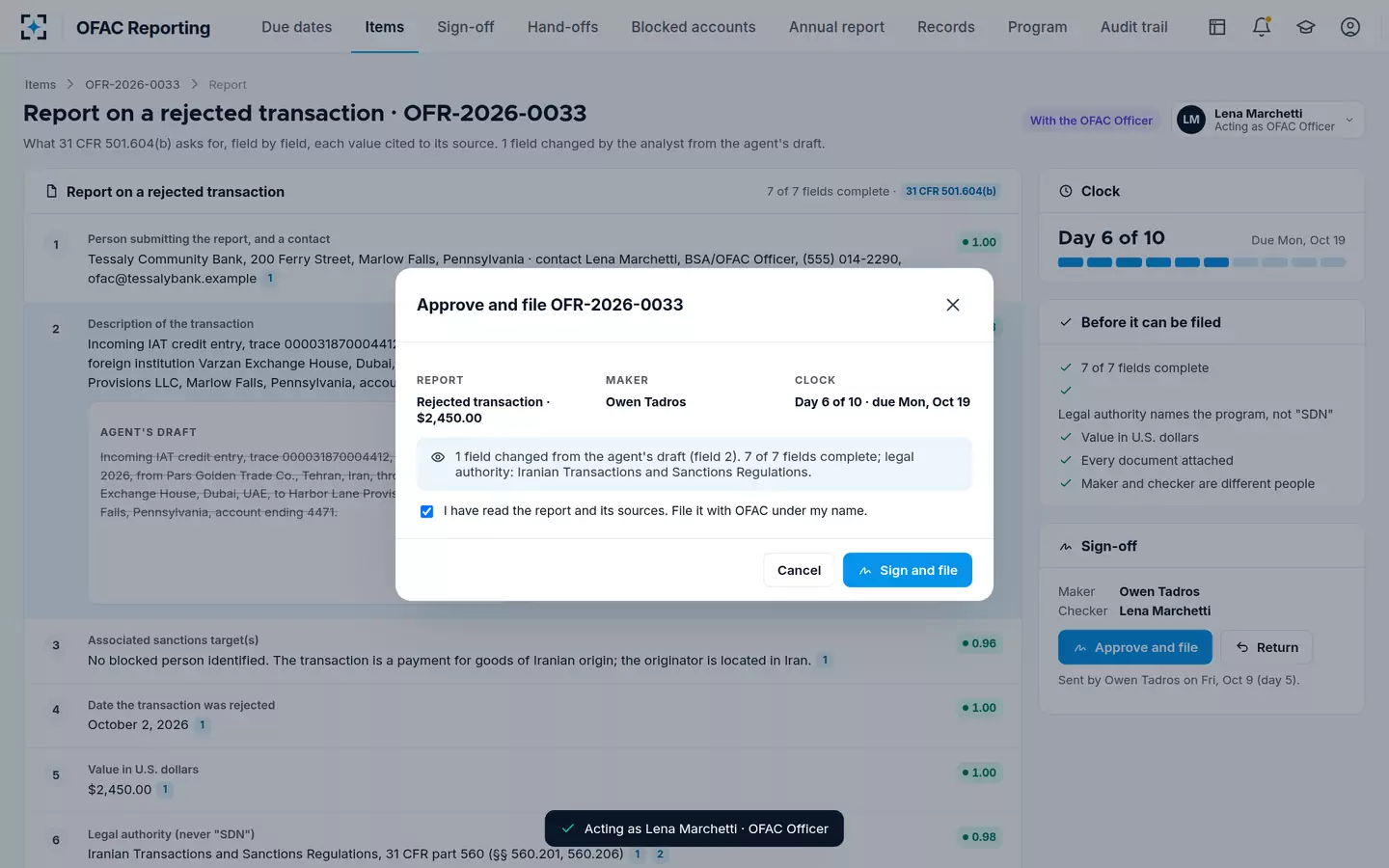1389x868 pixels.
Task: Click the Return button
Action: 1266,647
